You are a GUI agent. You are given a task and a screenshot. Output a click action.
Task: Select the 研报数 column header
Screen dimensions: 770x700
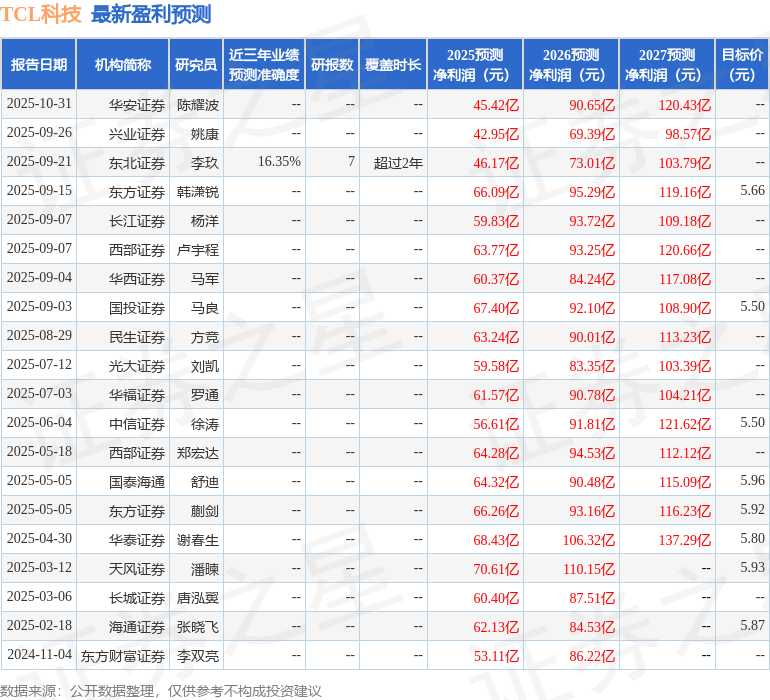coord(331,65)
